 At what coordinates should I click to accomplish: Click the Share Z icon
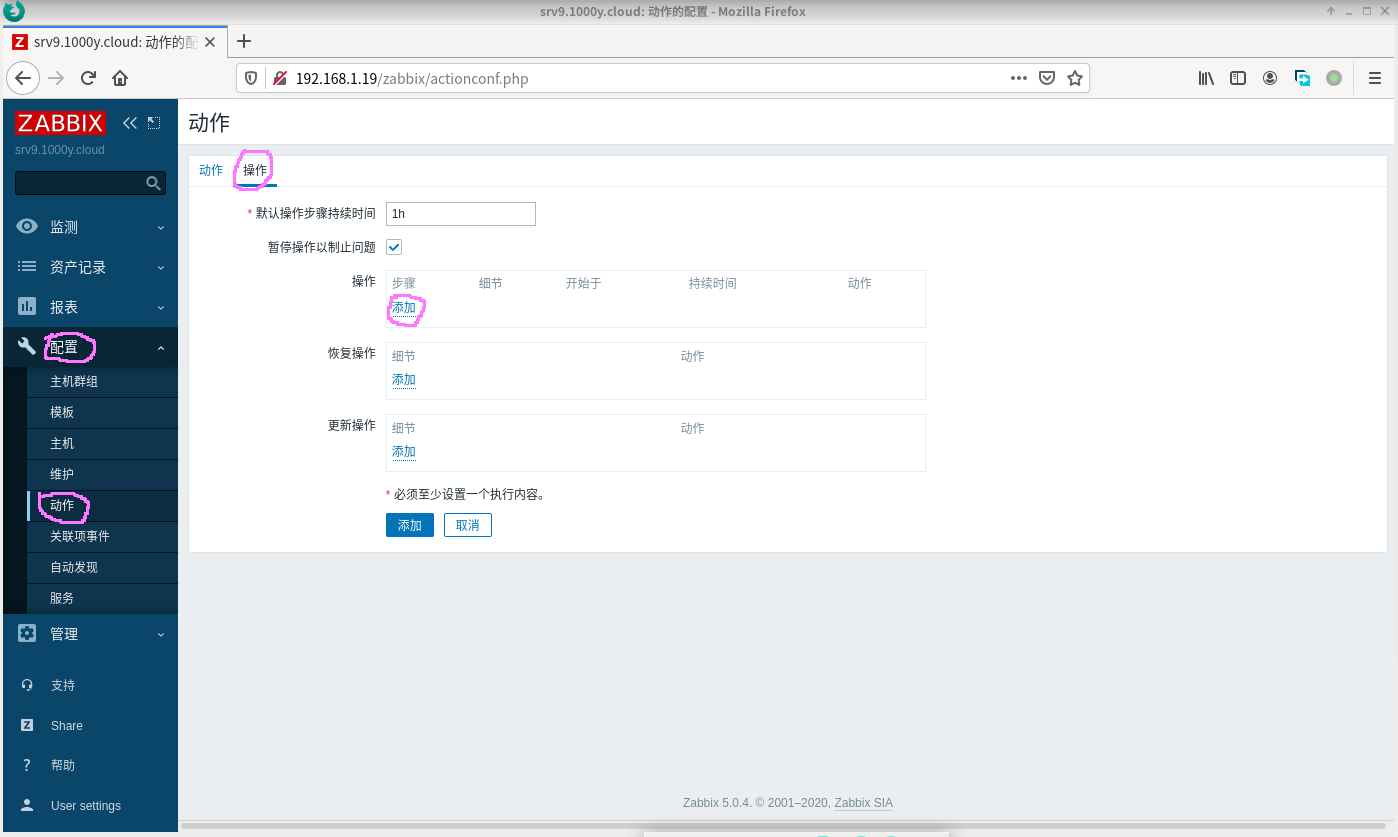[x=27, y=725]
